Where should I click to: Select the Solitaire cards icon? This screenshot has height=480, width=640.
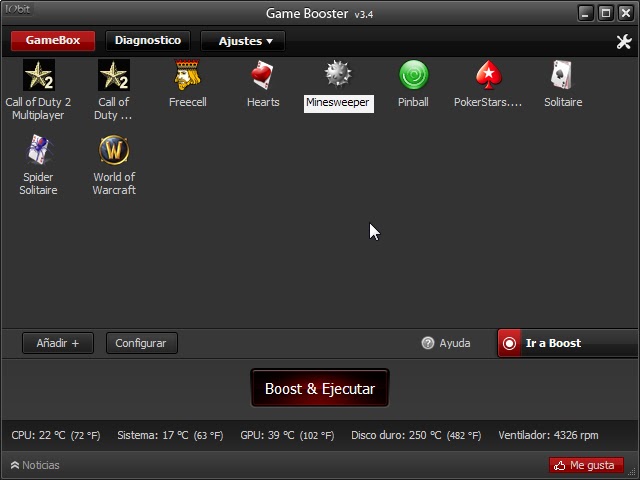click(x=563, y=75)
